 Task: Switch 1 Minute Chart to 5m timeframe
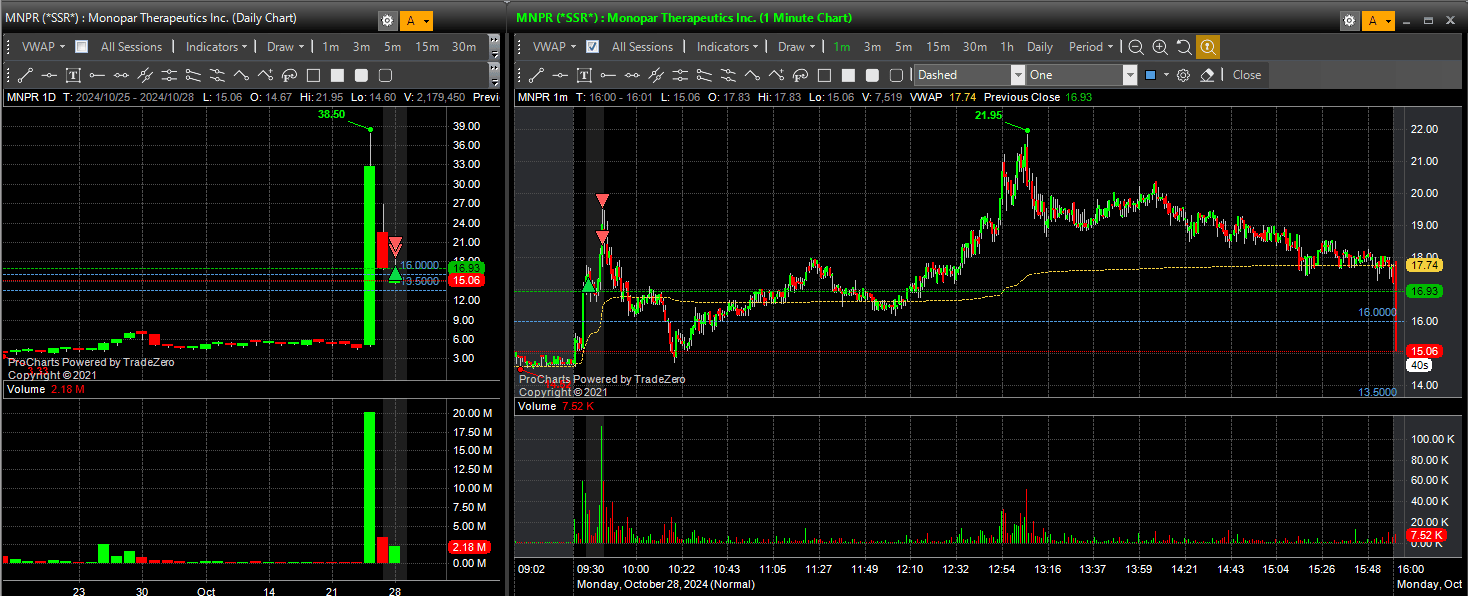904,47
